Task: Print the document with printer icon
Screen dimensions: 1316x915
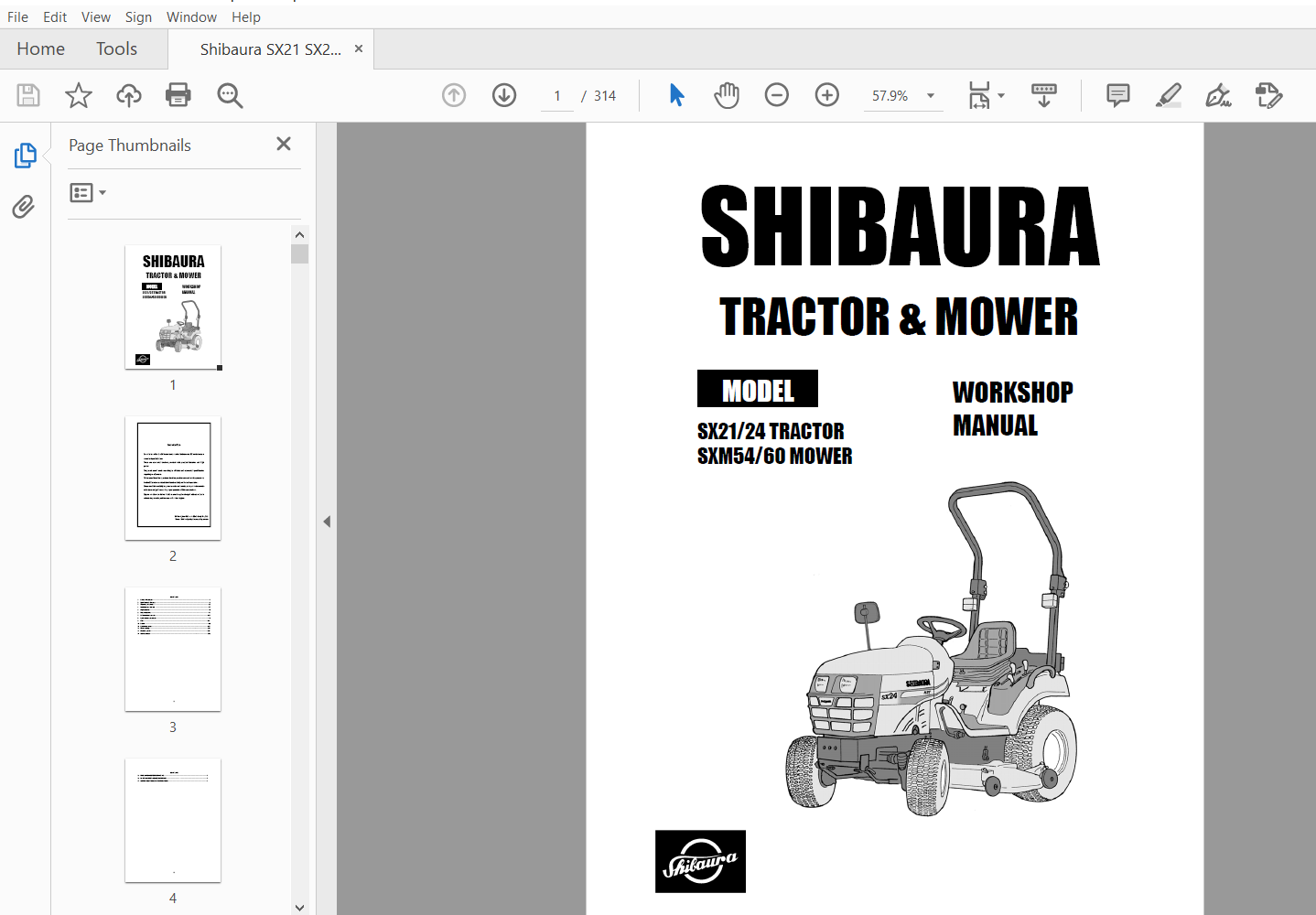Action: pos(178,95)
